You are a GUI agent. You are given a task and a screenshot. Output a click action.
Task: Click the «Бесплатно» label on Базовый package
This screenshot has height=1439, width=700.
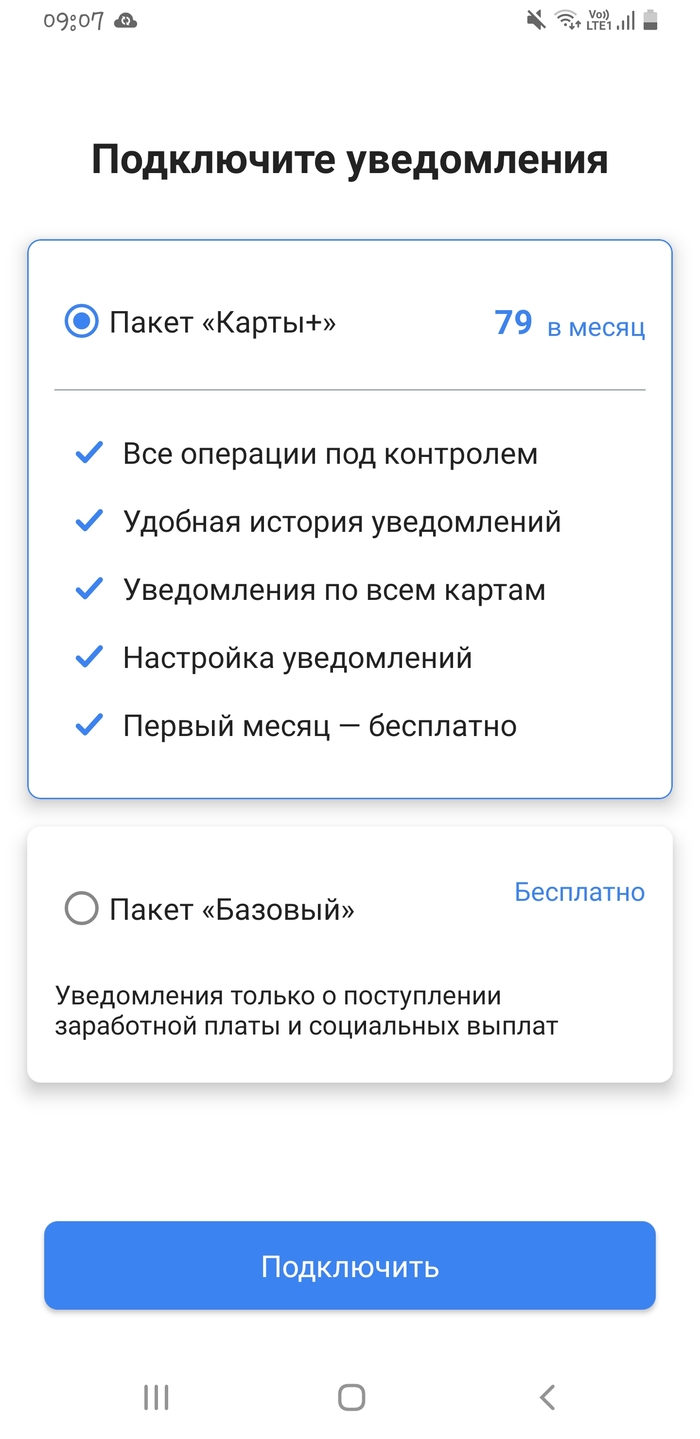(x=580, y=891)
